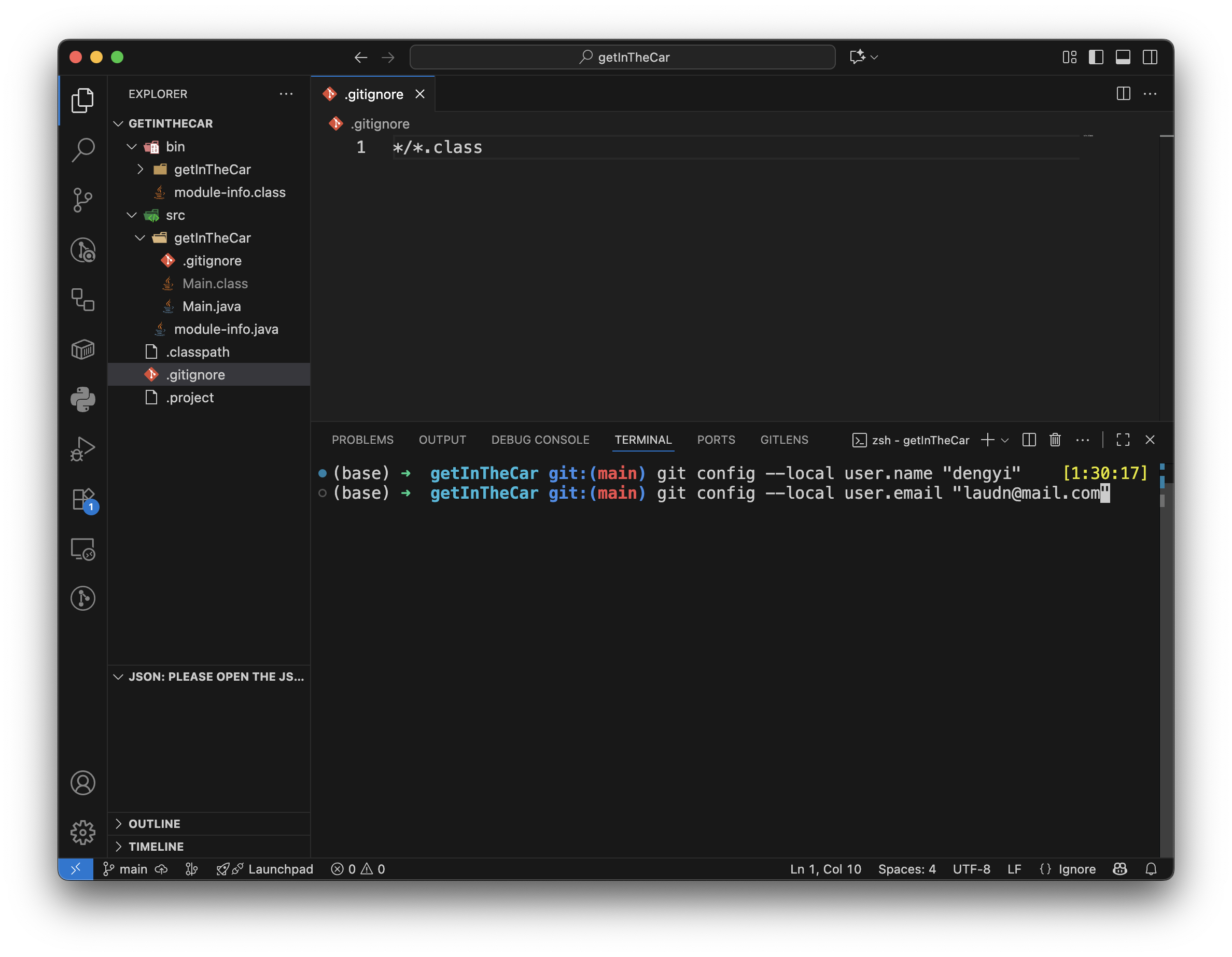Open the Search view in activity bar
Viewport: 1232px width, 957px height.
tap(83, 150)
